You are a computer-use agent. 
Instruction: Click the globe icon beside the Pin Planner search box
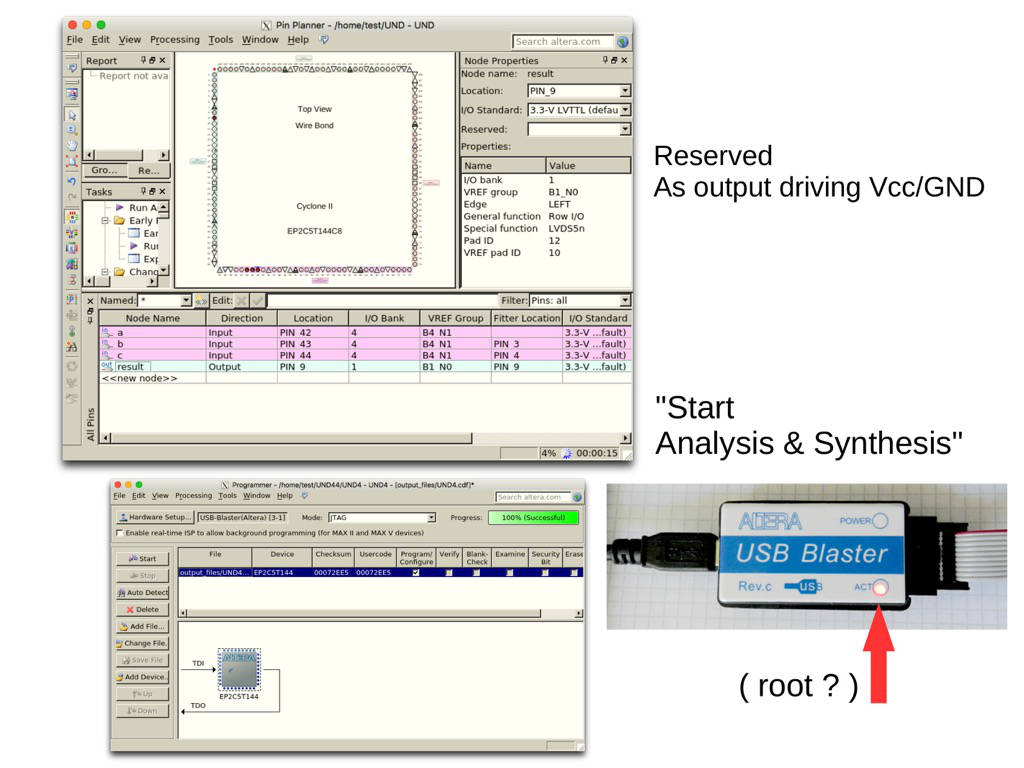coord(623,42)
